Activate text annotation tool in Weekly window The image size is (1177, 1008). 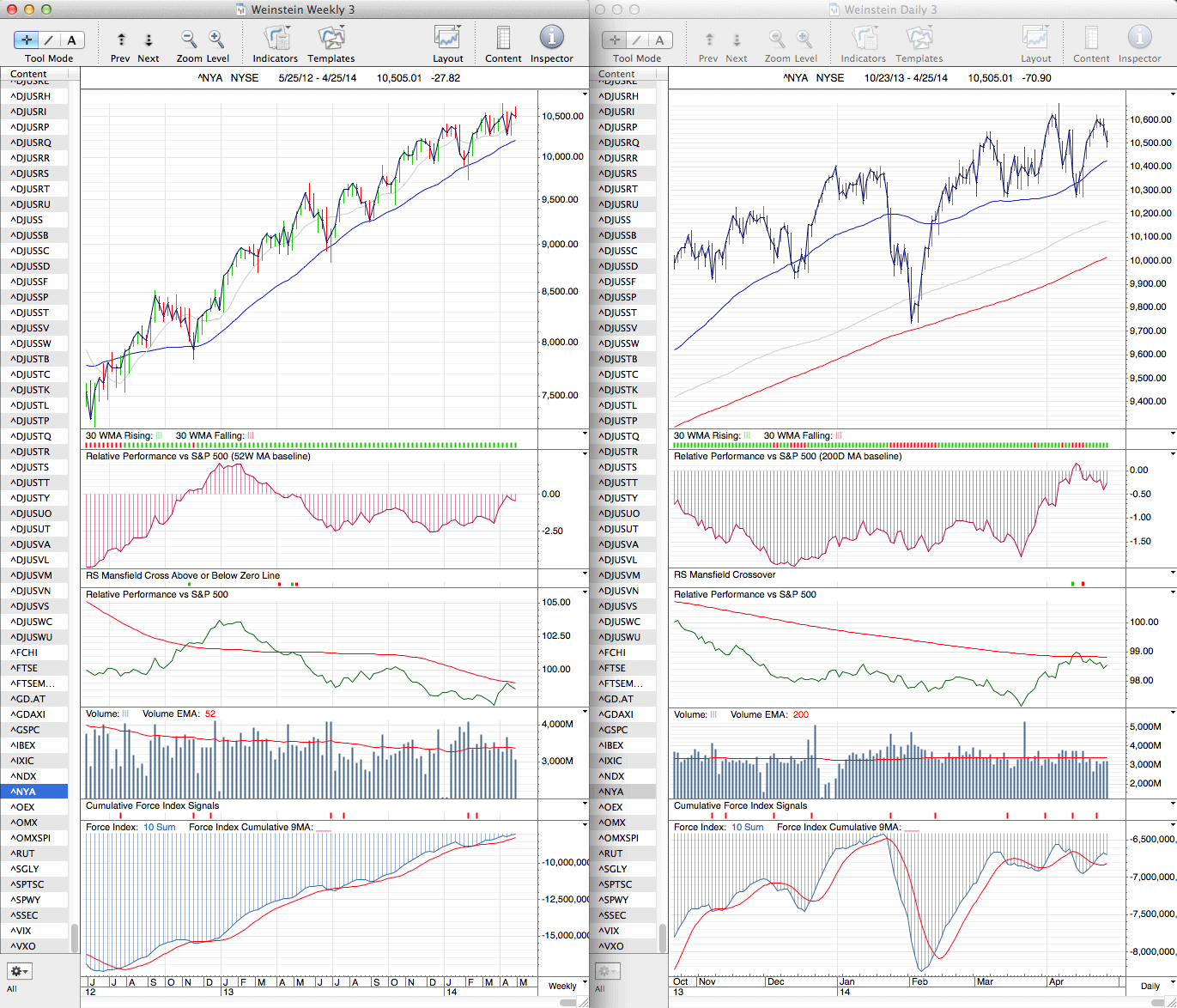pyautogui.click(x=71, y=39)
